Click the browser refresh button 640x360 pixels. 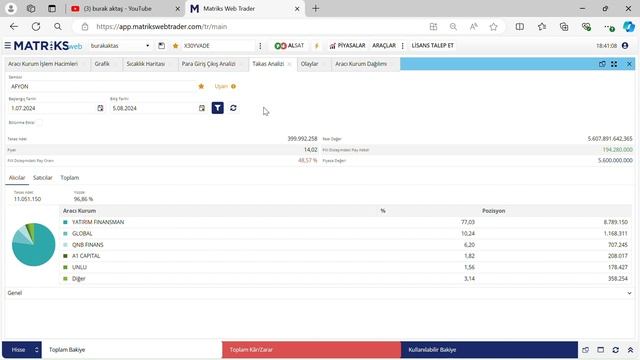(x=36, y=27)
